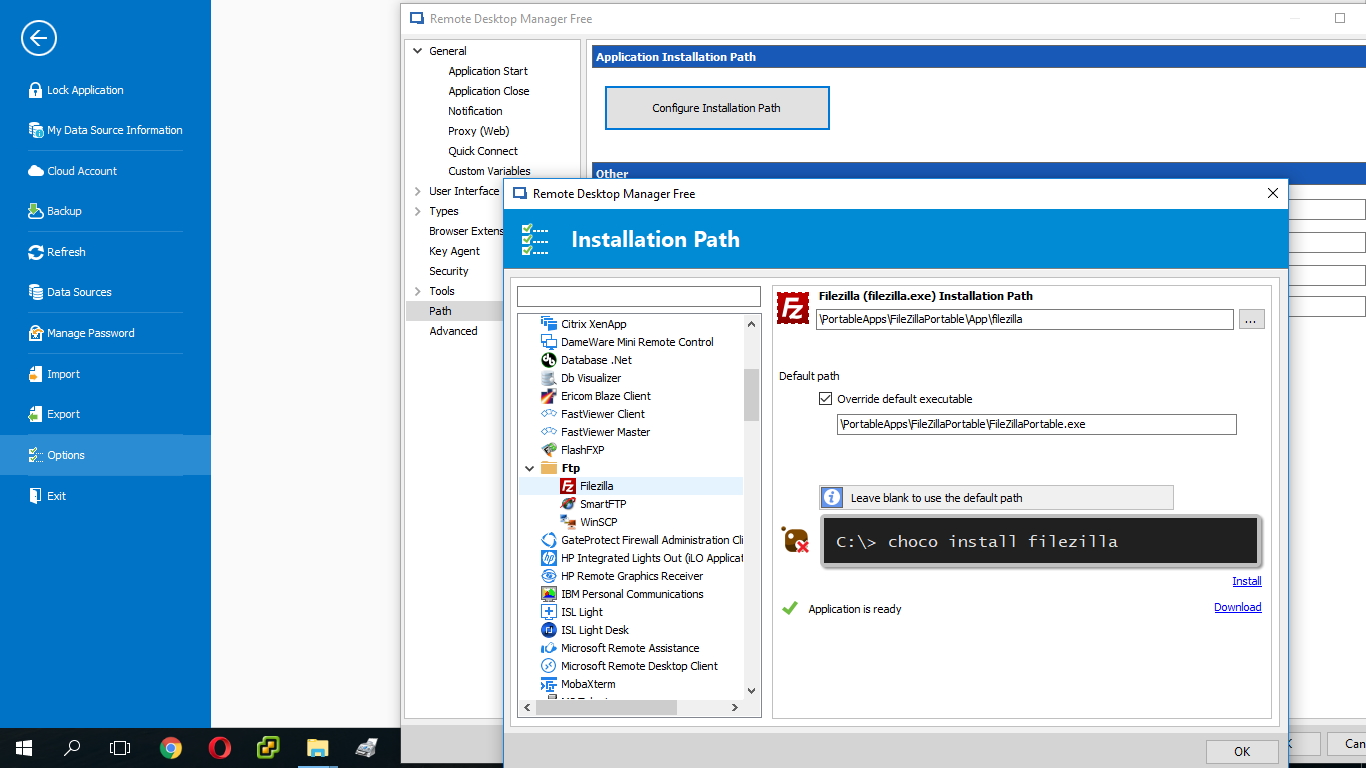
Task: Click the Leave blank default path info button
Action: [x=996, y=497]
